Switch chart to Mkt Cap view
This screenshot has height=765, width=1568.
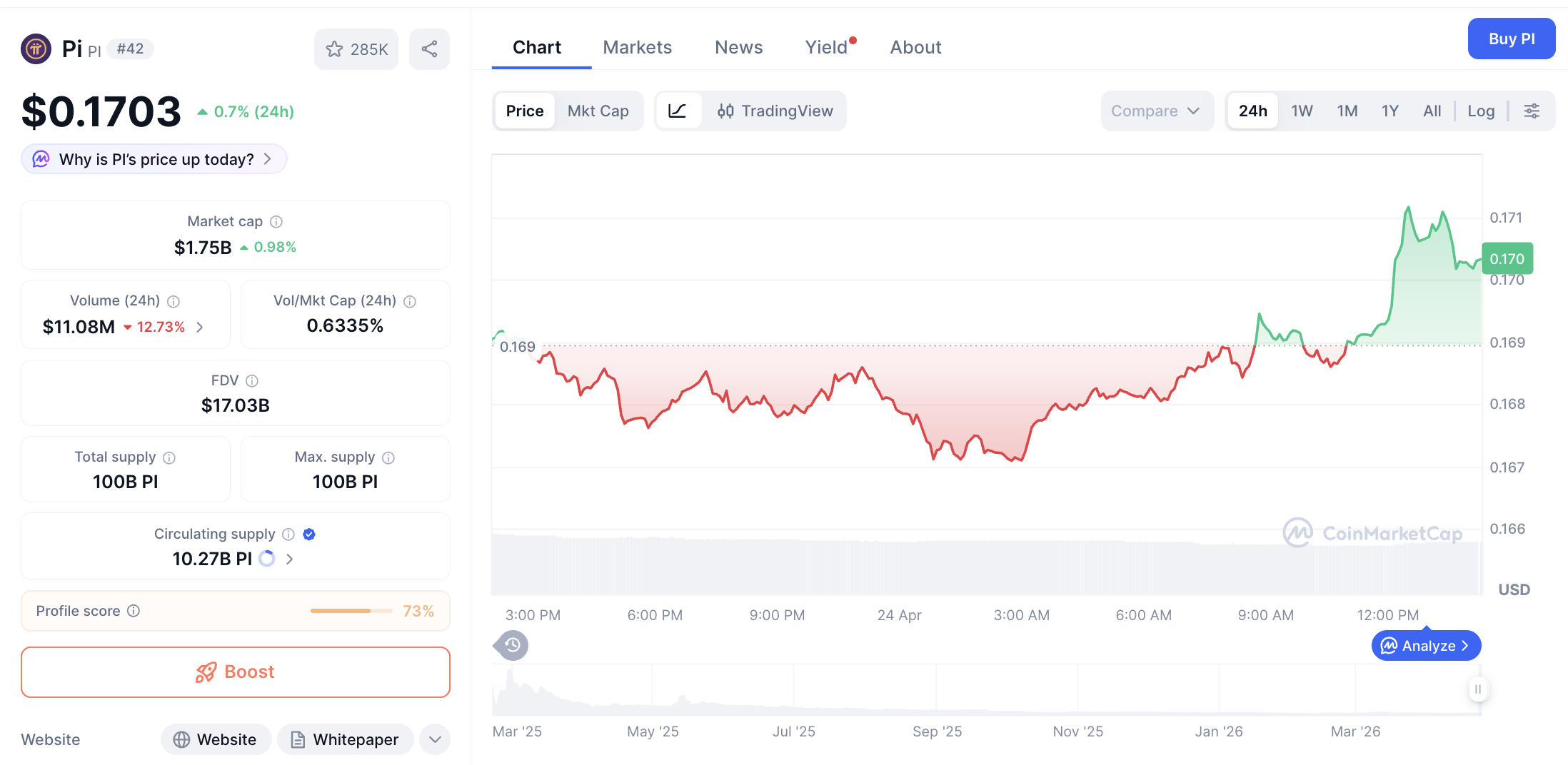tap(598, 111)
